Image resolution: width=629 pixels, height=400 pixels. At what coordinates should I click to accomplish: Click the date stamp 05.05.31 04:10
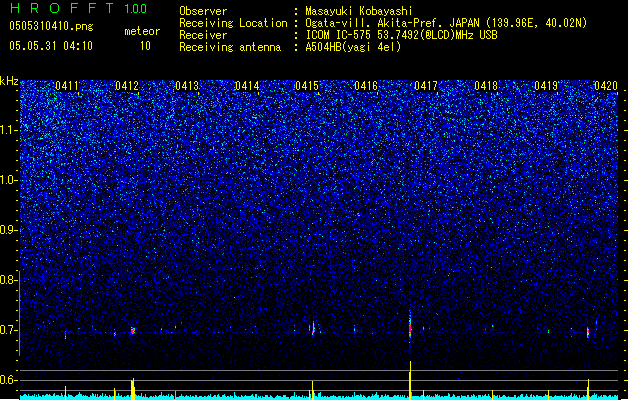point(51,46)
